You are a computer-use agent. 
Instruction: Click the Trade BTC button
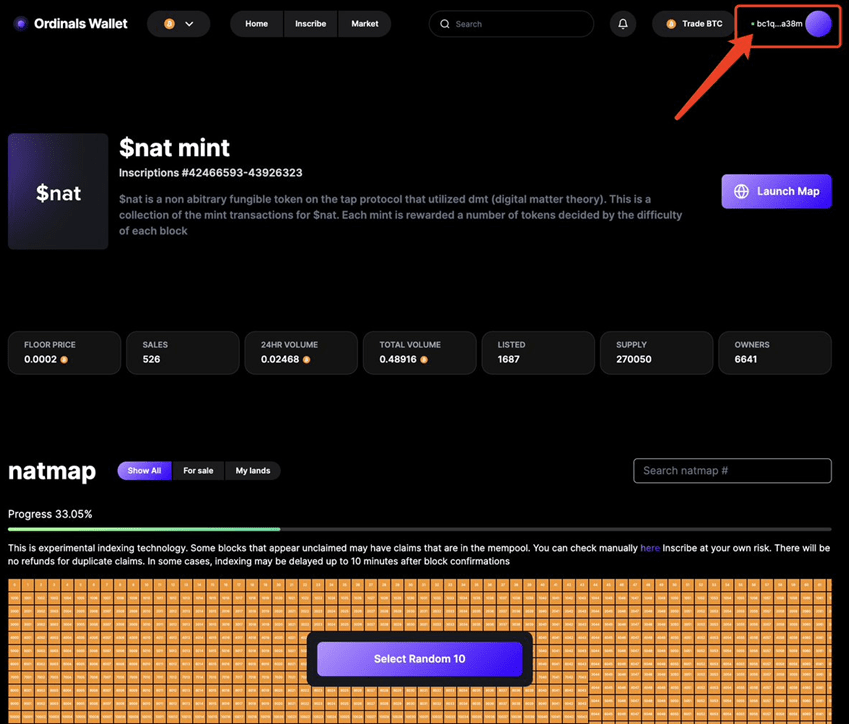click(x=694, y=24)
